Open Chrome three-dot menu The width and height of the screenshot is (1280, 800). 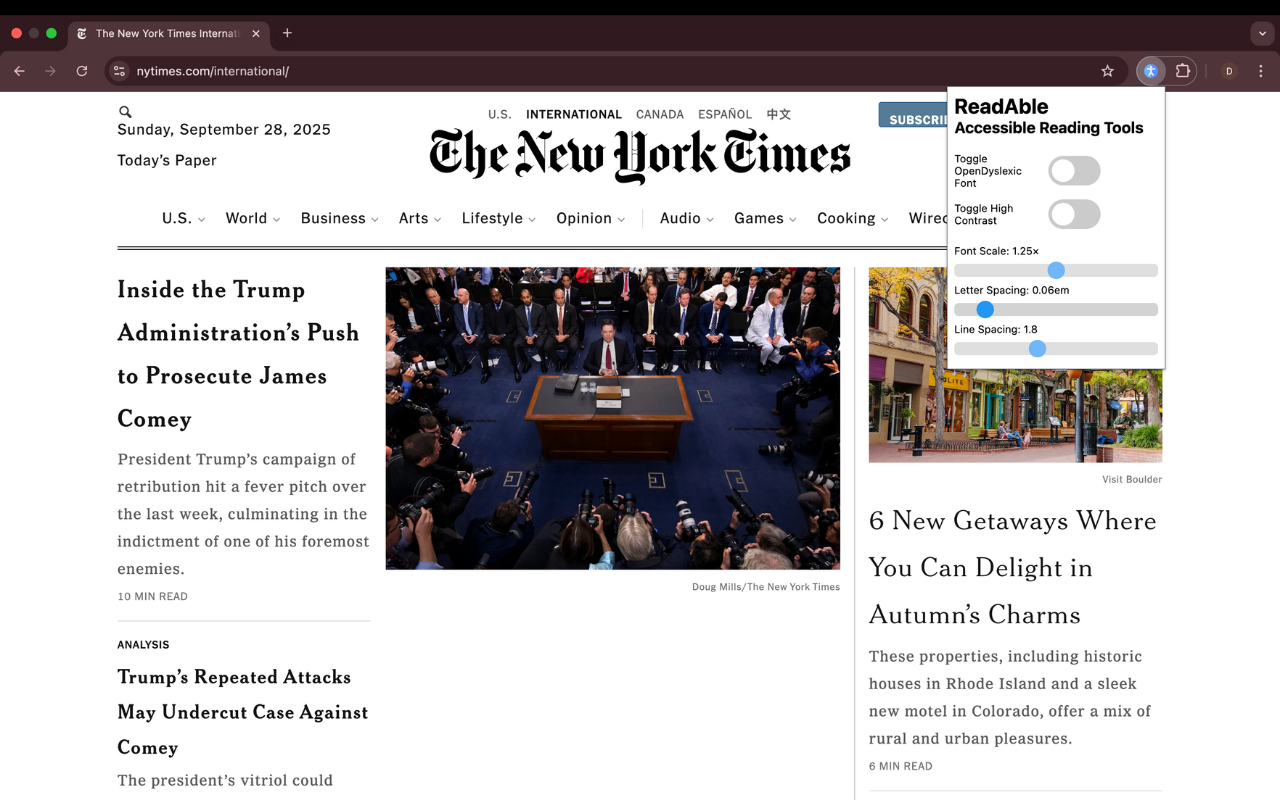[x=1261, y=71]
